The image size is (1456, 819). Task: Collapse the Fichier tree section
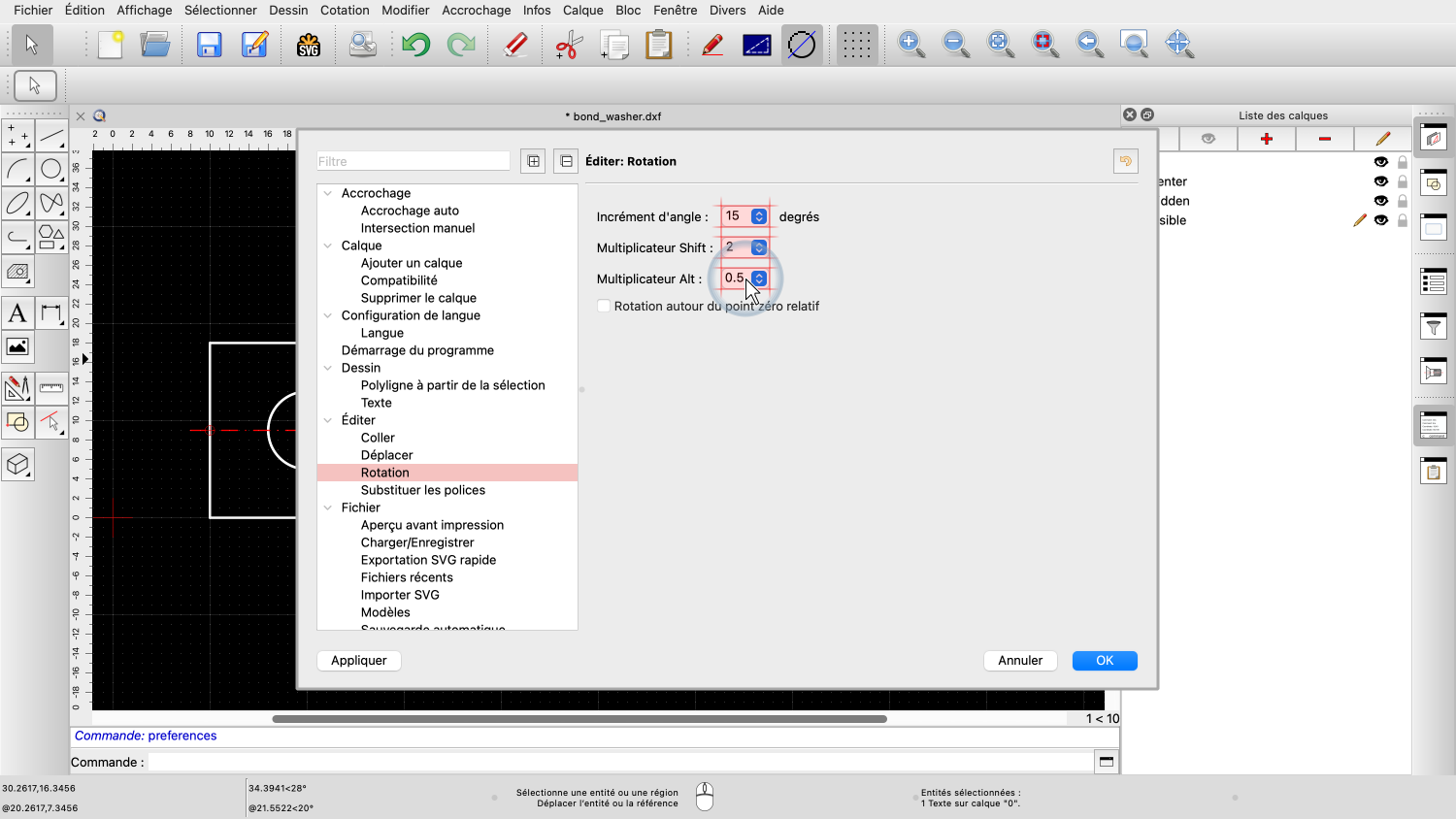(328, 508)
